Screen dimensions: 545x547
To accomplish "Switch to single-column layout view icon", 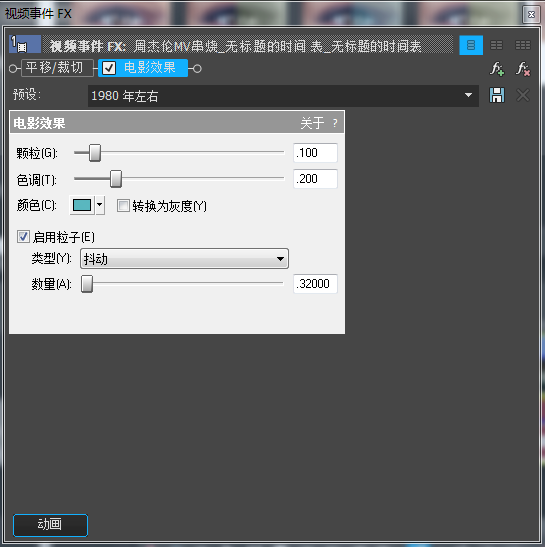I will pyautogui.click(x=471, y=45).
